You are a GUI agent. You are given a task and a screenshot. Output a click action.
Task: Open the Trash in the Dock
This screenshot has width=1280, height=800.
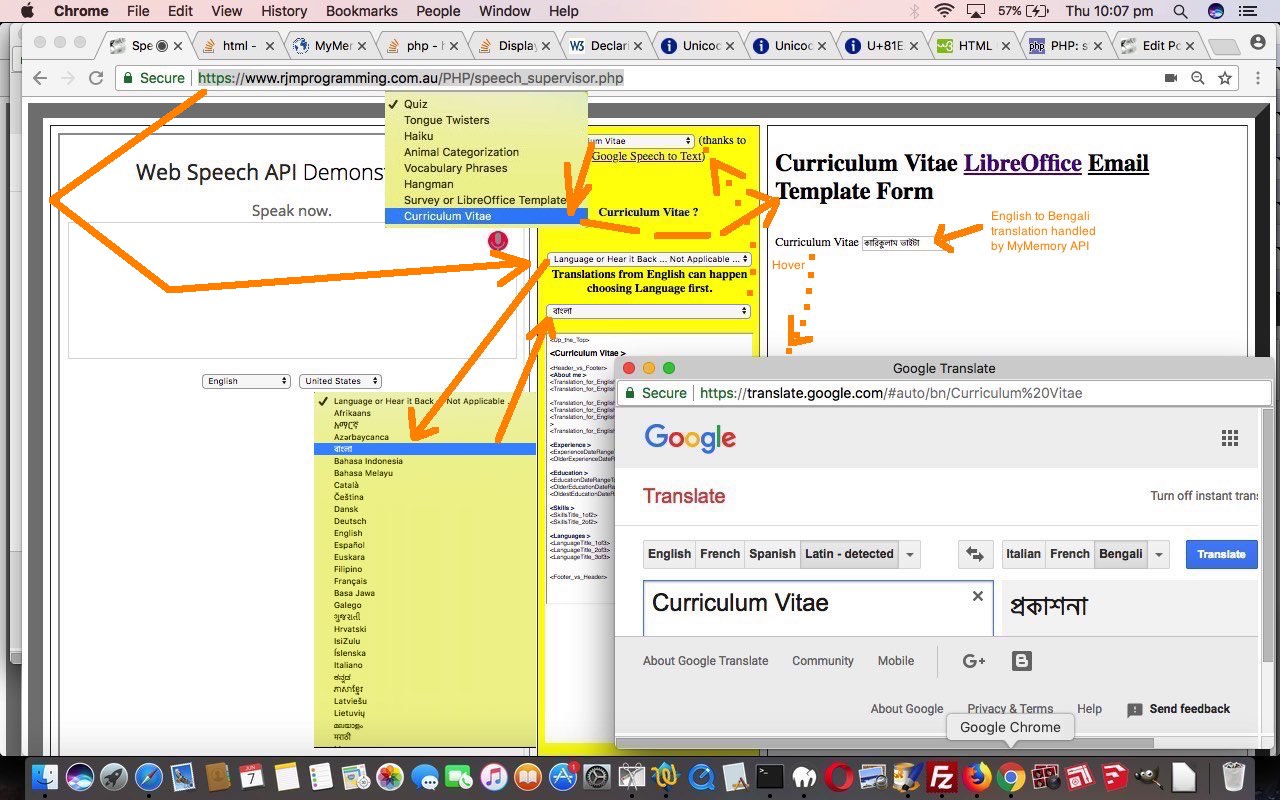tap(1234, 777)
